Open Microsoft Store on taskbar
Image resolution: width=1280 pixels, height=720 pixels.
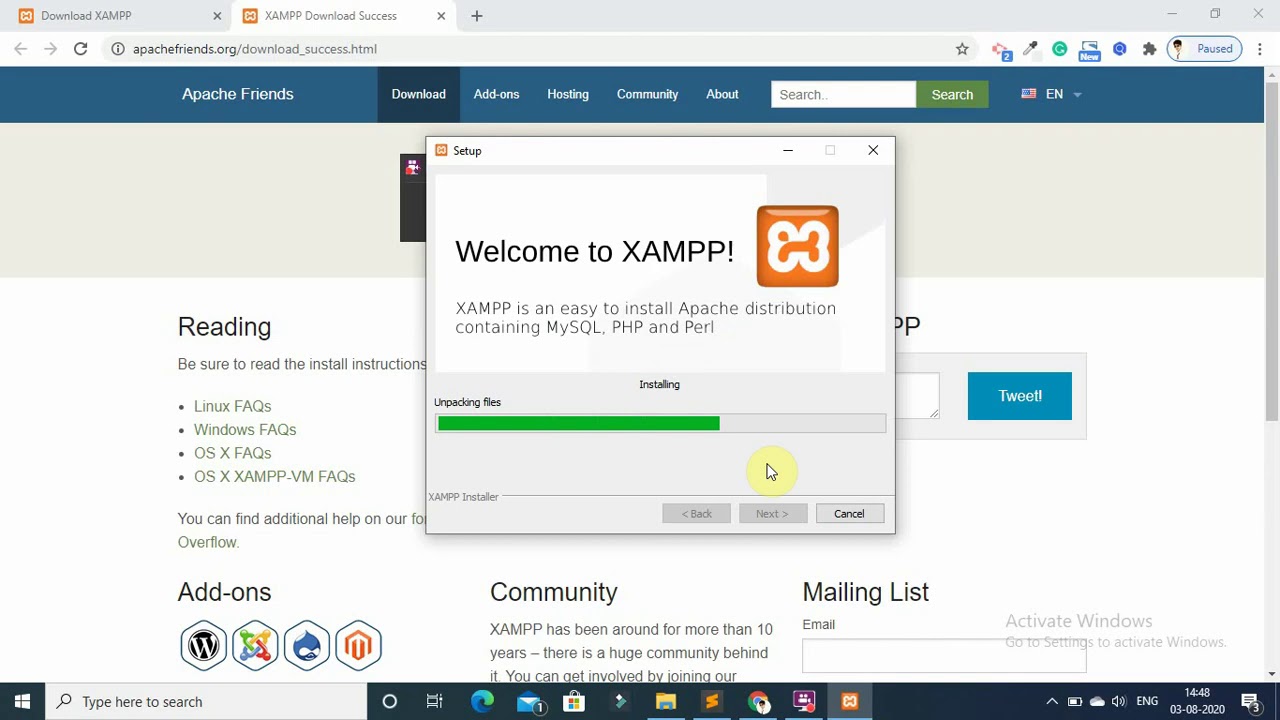click(x=574, y=702)
